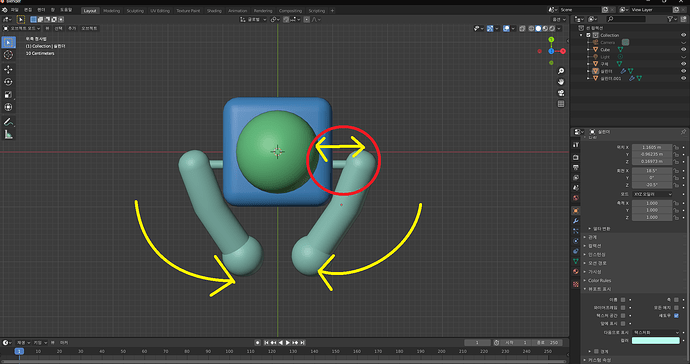Switch to the Scripting workspace tab
This screenshot has width=690, height=364.
click(316, 11)
